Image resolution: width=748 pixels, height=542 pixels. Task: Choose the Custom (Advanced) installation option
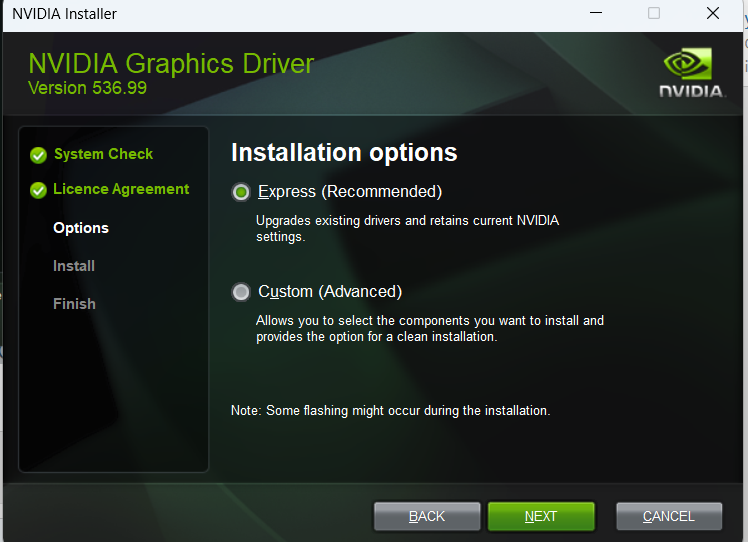click(x=241, y=292)
